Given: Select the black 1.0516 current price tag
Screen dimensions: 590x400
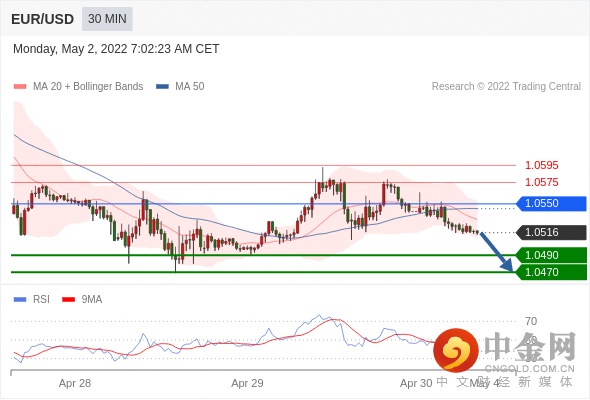Looking at the screenshot, I should 551,233.
